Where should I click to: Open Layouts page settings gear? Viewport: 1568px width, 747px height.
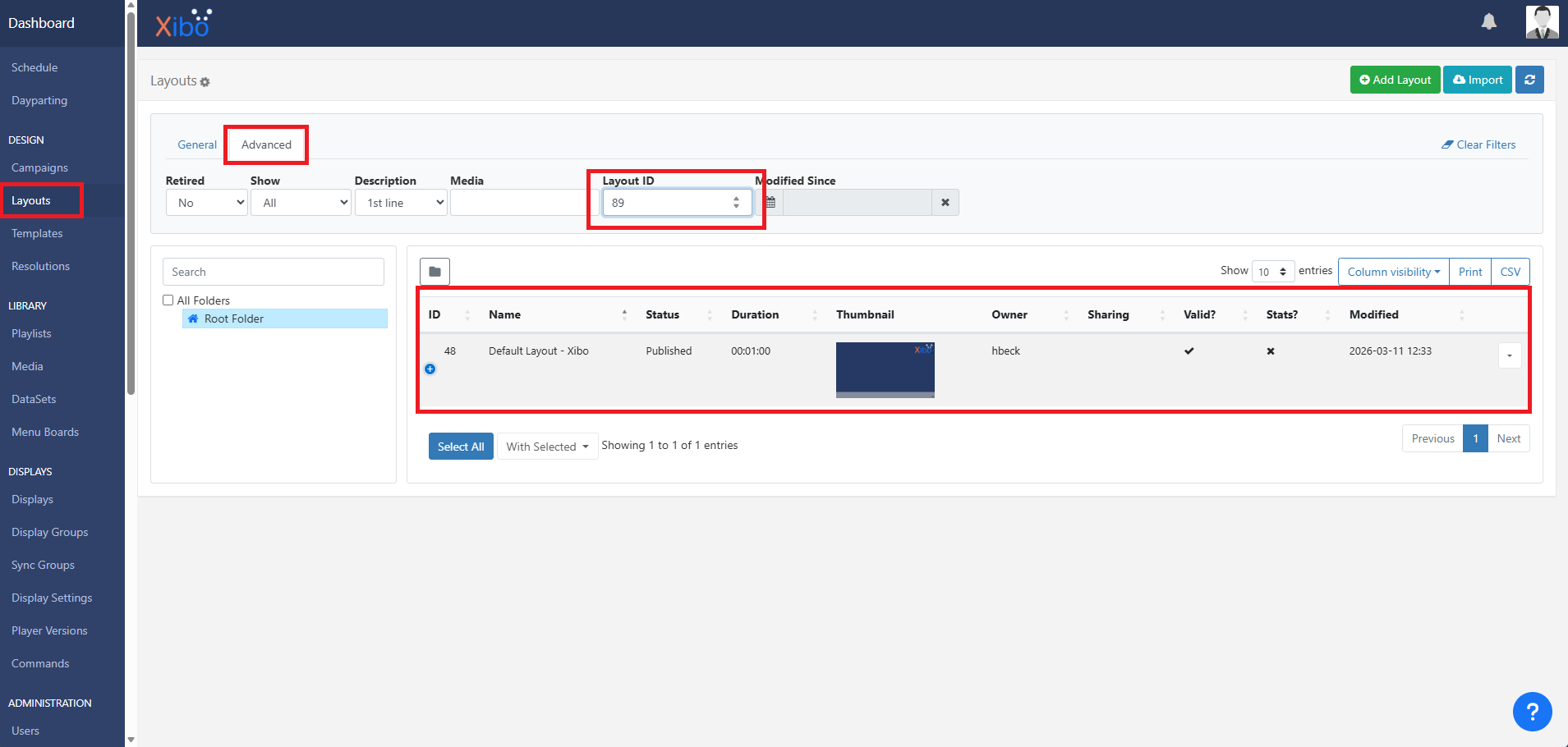(205, 82)
